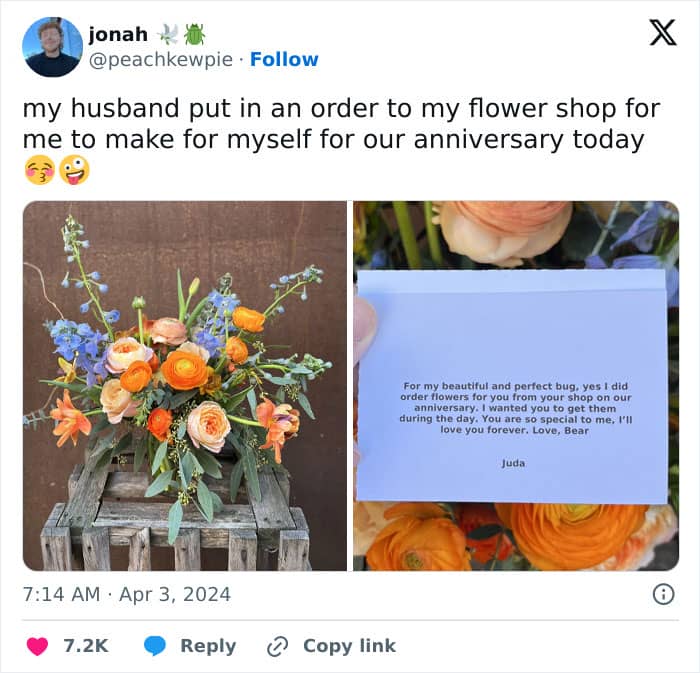Like the tweet with the heart icon
The height and width of the screenshot is (673, 700).
tap(38, 646)
